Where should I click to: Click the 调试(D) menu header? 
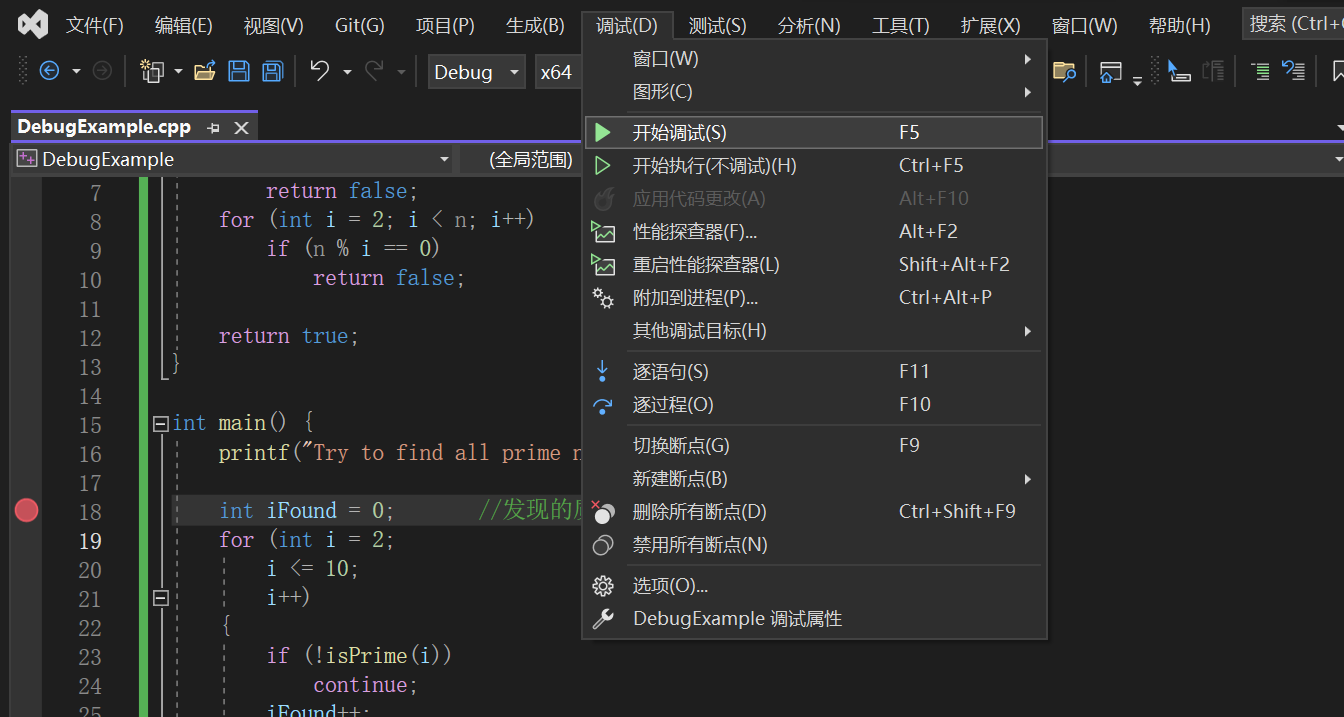(x=627, y=25)
